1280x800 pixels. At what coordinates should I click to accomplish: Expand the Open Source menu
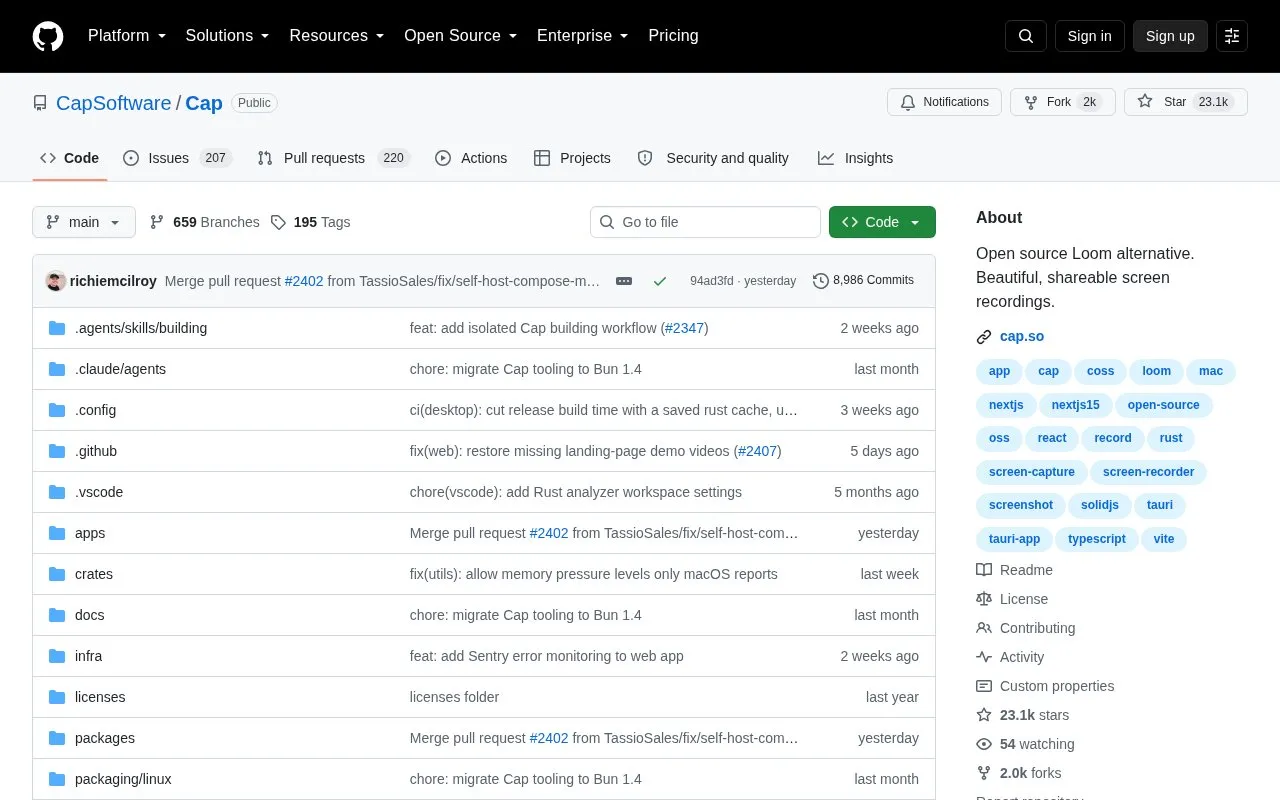[461, 36]
